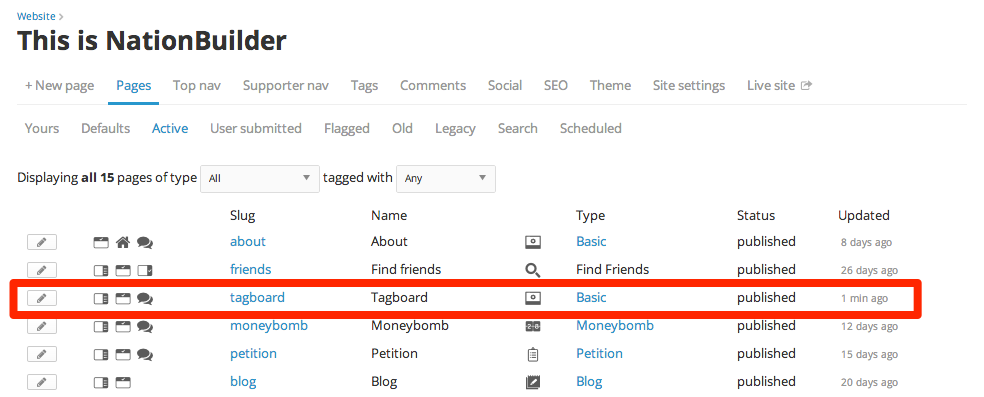Click the magnifier type icon for Find friends
Image resolution: width=984 pixels, height=397 pixels.
[x=533, y=270]
